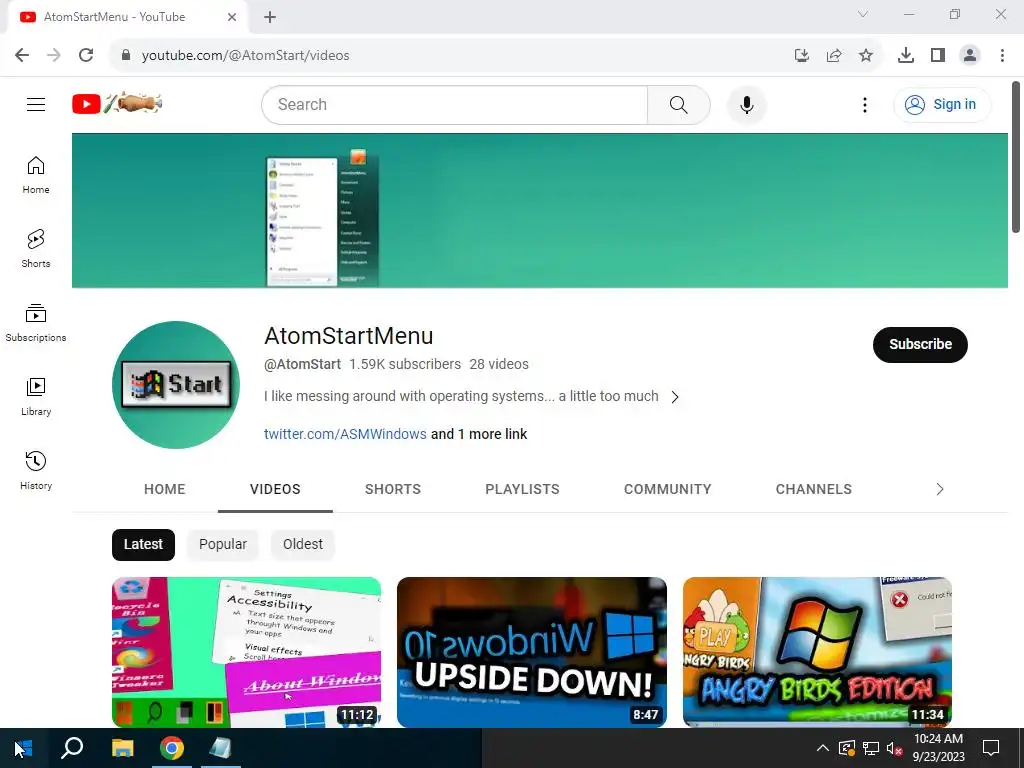Image resolution: width=1024 pixels, height=768 pixels.
Task: Open taskbar search
Action: pyautogui.click(x=72, y=748)
